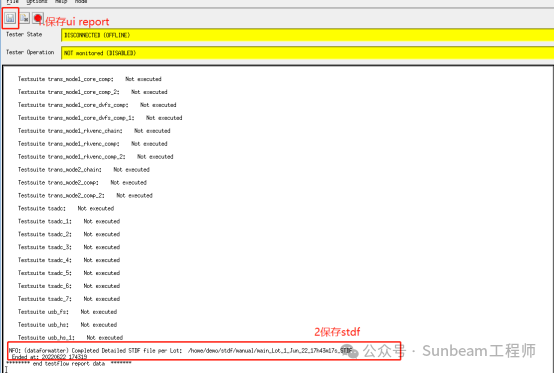Viewport: 554px width, 373px height.
Task: Select the 'Testsuite trans_mode1_core_comp:' line
Action: (x=90, y=79)
